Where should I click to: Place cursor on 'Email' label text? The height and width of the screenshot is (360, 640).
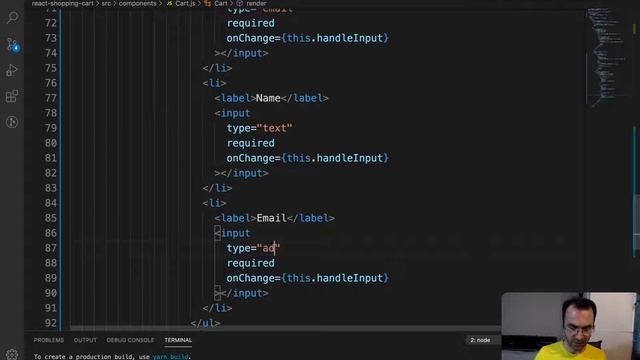click(x=271, y=218)
